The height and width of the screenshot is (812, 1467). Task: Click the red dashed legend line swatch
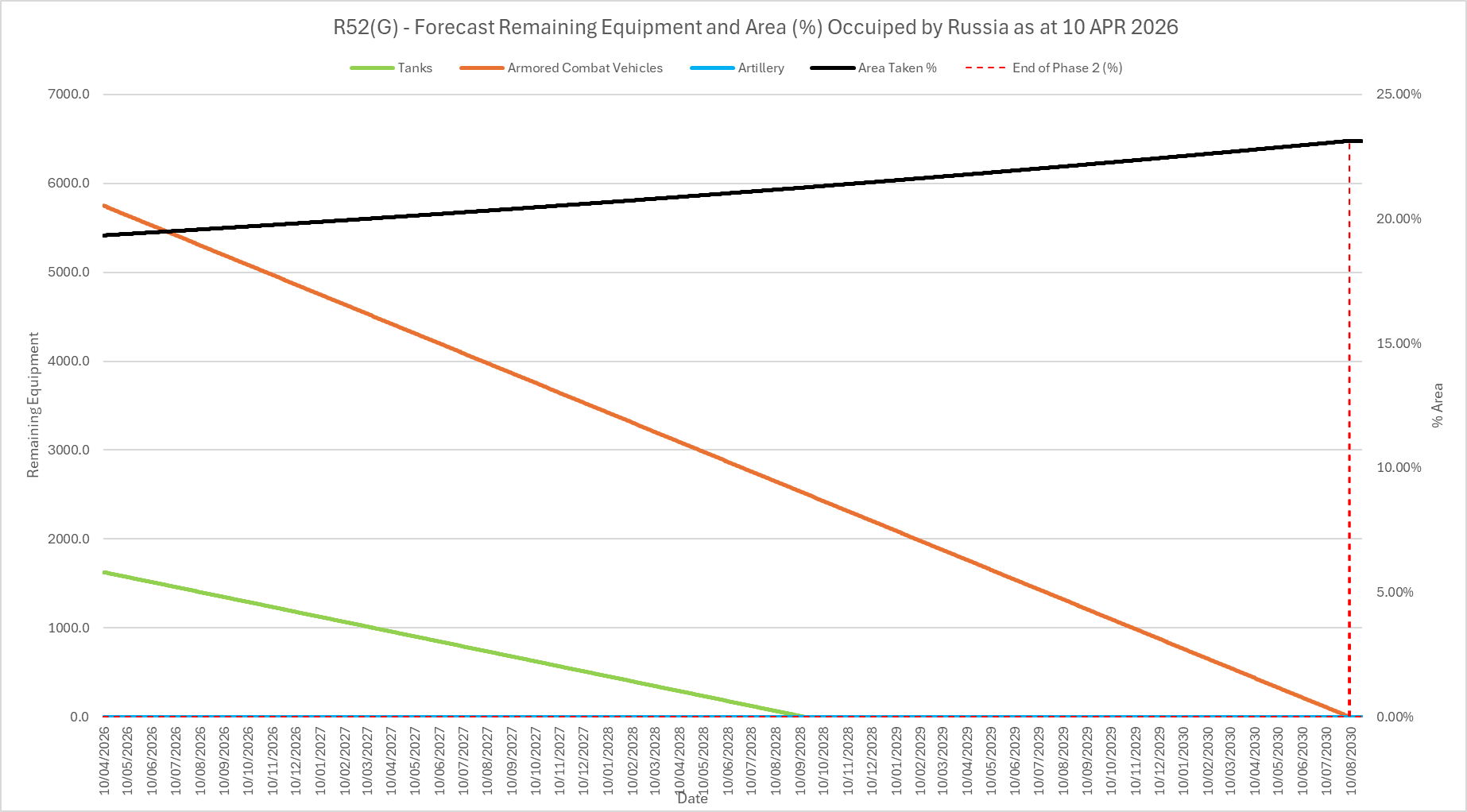point(985,68)
